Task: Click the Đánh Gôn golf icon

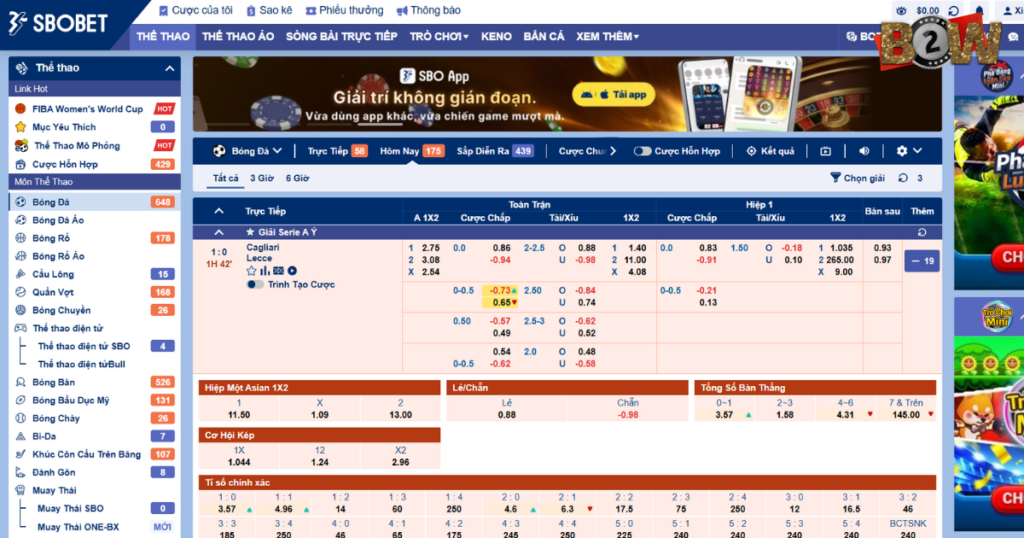Action: [x=21, y=472]
